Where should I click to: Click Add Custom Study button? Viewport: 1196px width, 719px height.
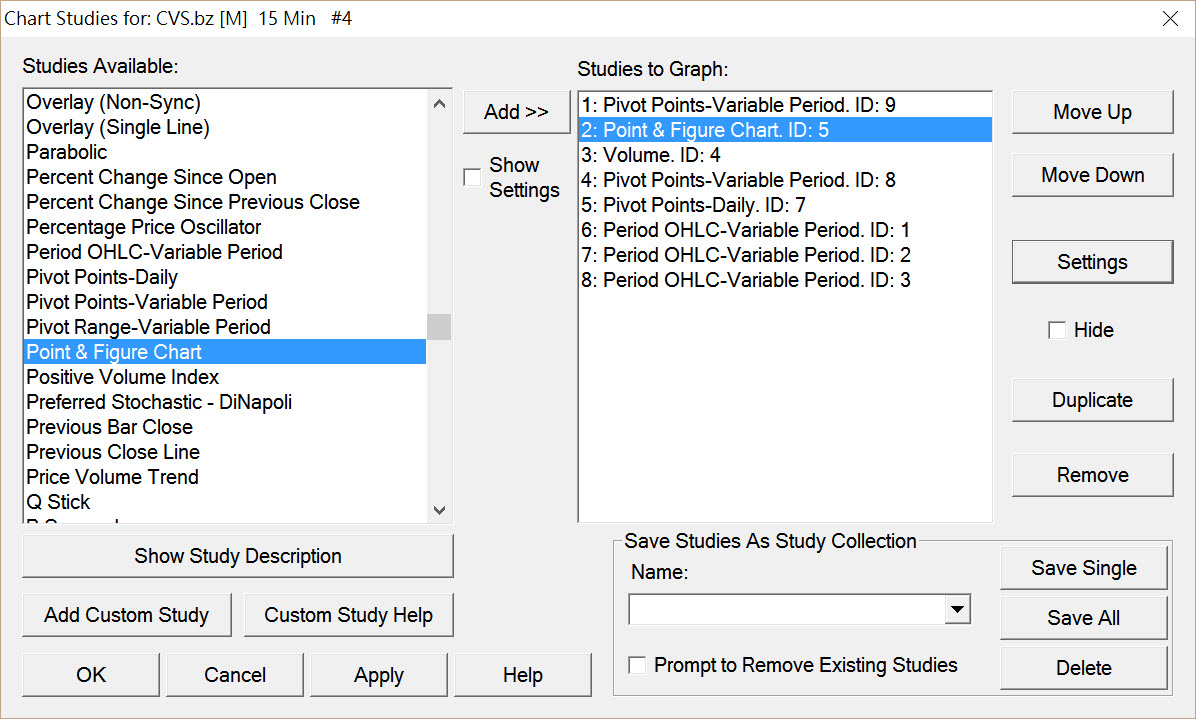point(127,615)
